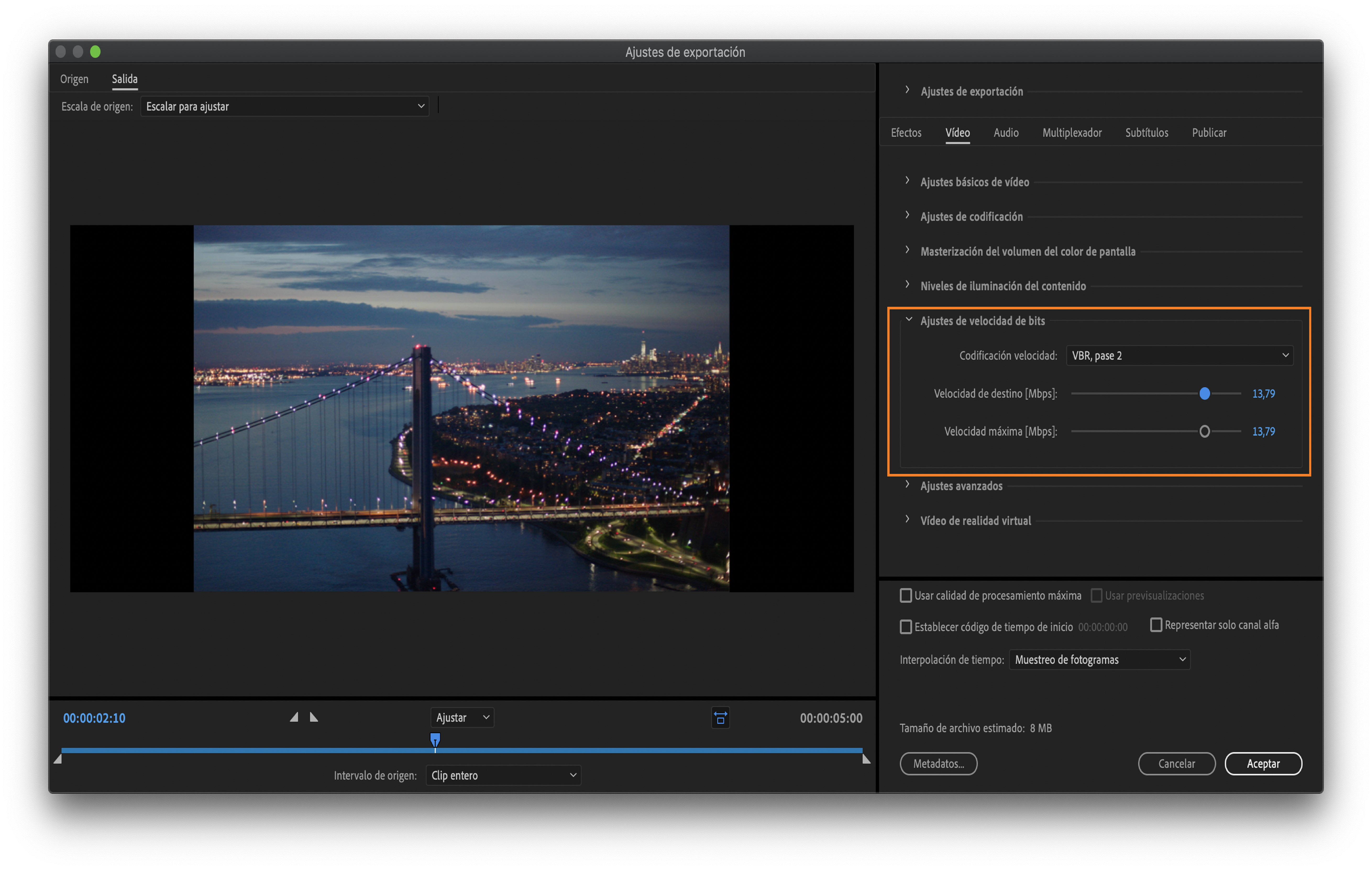Set the out point marker
Viewport: 1372px width, 871px height.
click(x=314, y=717)
